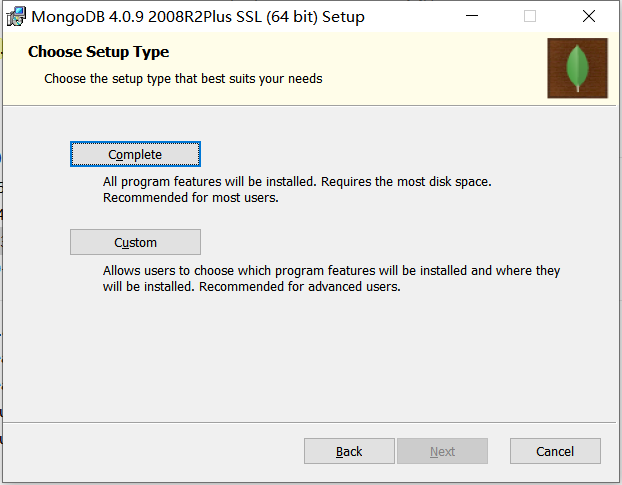Click the greyed-out Next button
The width and height of the screenshot is (622, 485).
point(442,451)
